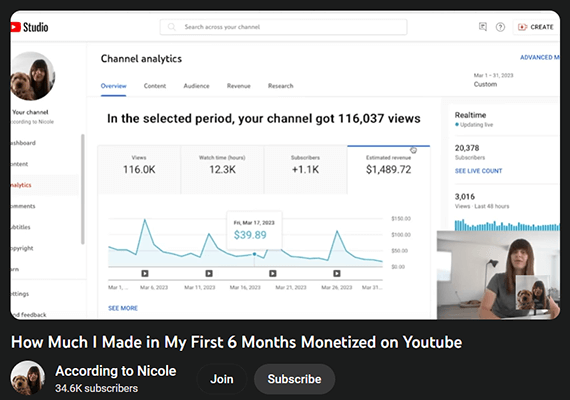Open Subtitles in the sidebar
The image size is (570, 400).
(x=21, y=227)
